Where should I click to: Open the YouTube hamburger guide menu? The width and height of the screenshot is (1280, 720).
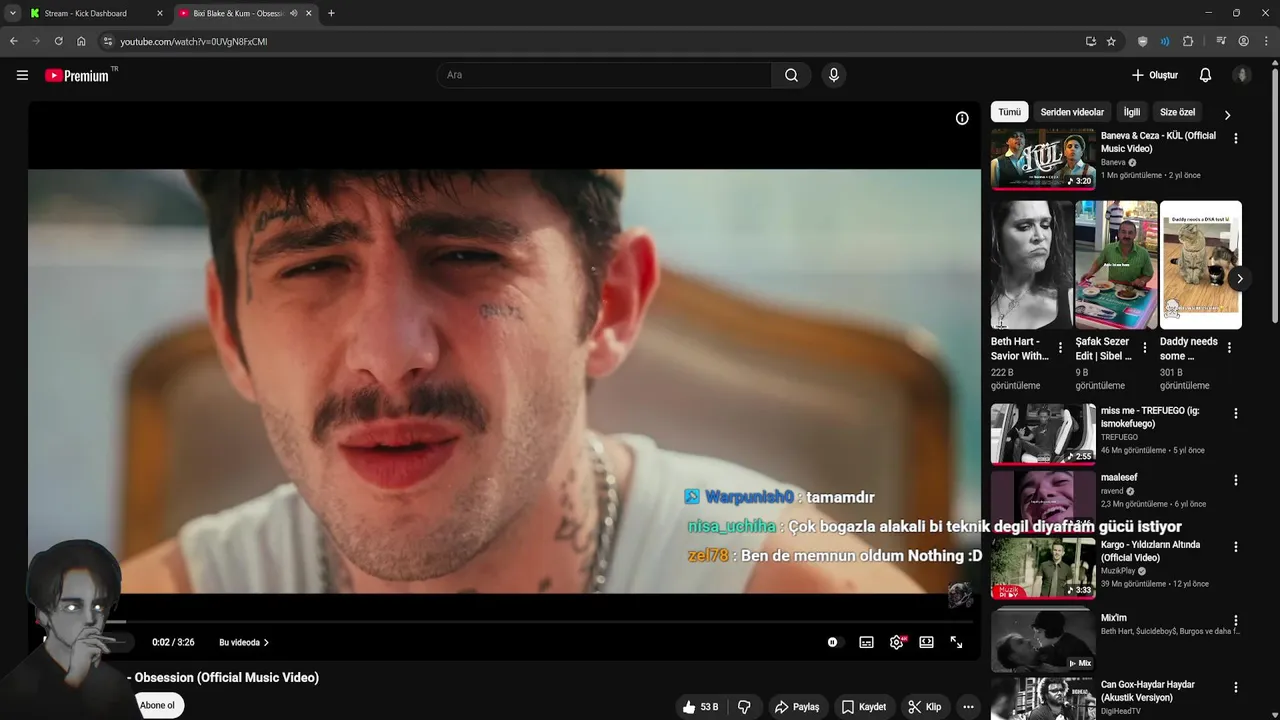pos(22,75)
